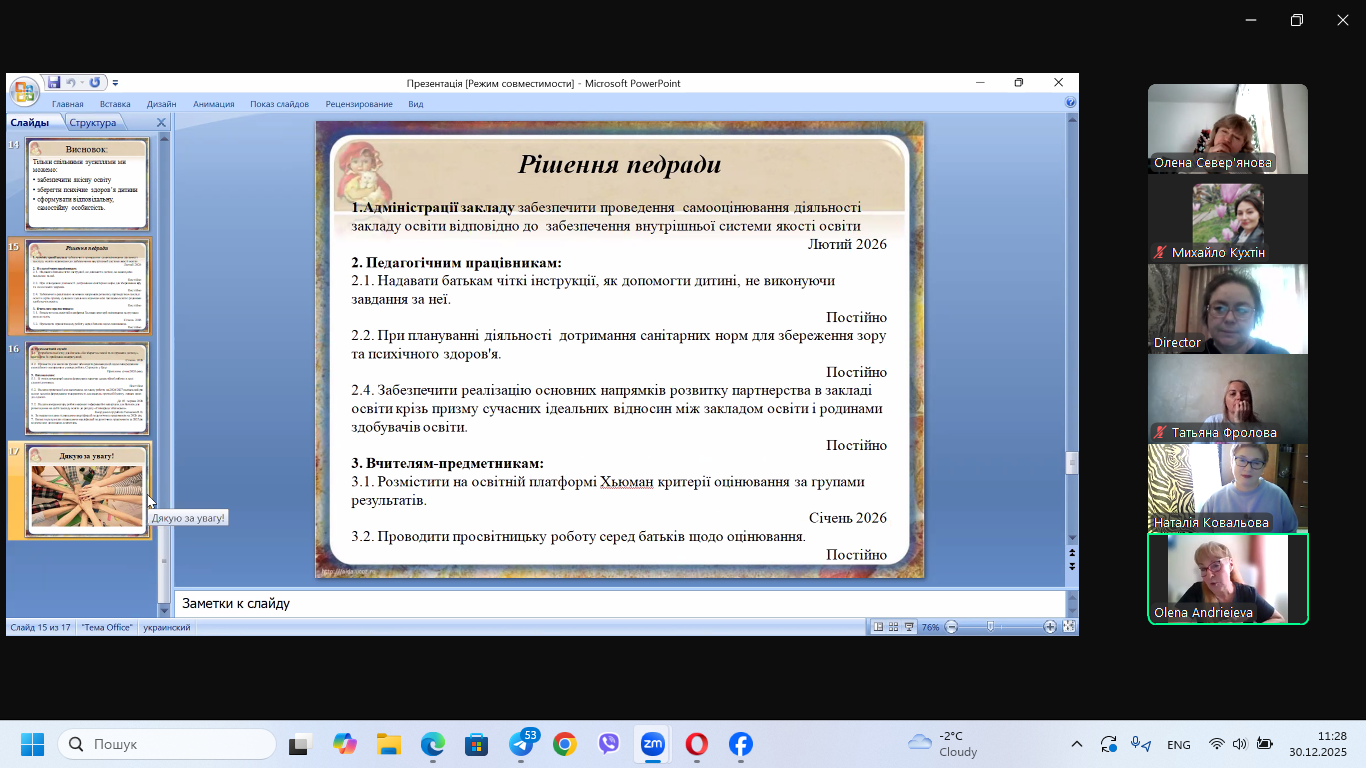The image size is (1366, 768).
Task: Open the Undo history dropdown arrow
Action: tap(83, 83)
